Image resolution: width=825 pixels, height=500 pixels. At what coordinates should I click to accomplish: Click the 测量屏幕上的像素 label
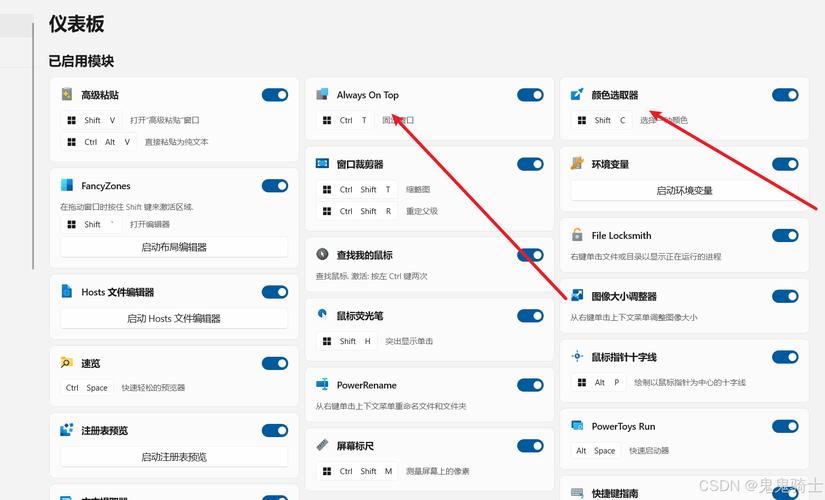437,471
